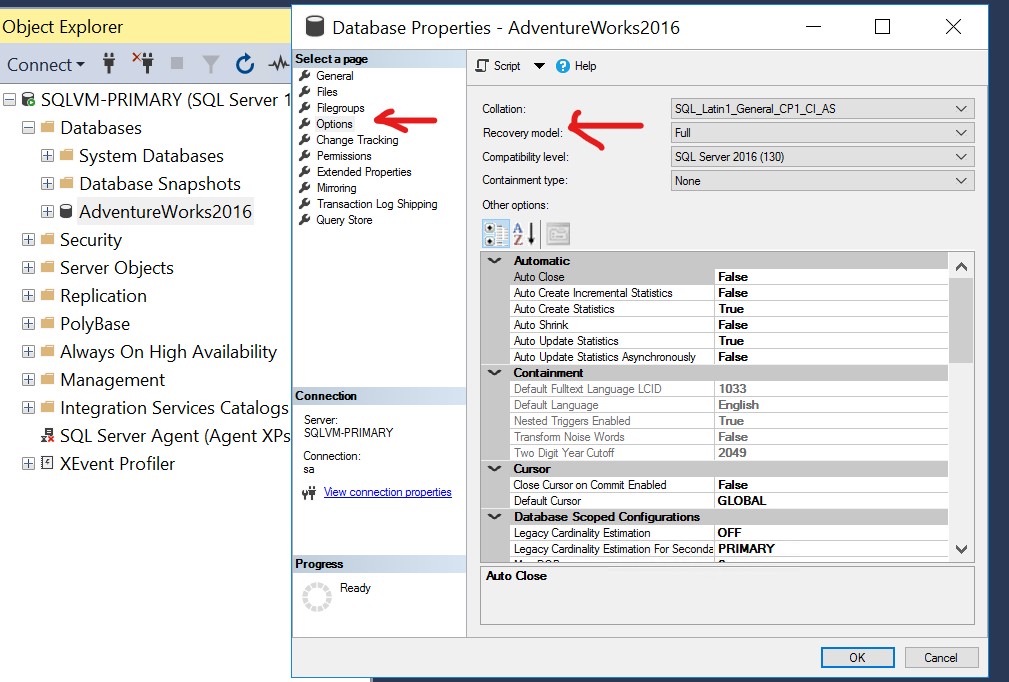Screen dimensions: 1009x682
Task: Open the General page
Action: (x=335, y=75)
